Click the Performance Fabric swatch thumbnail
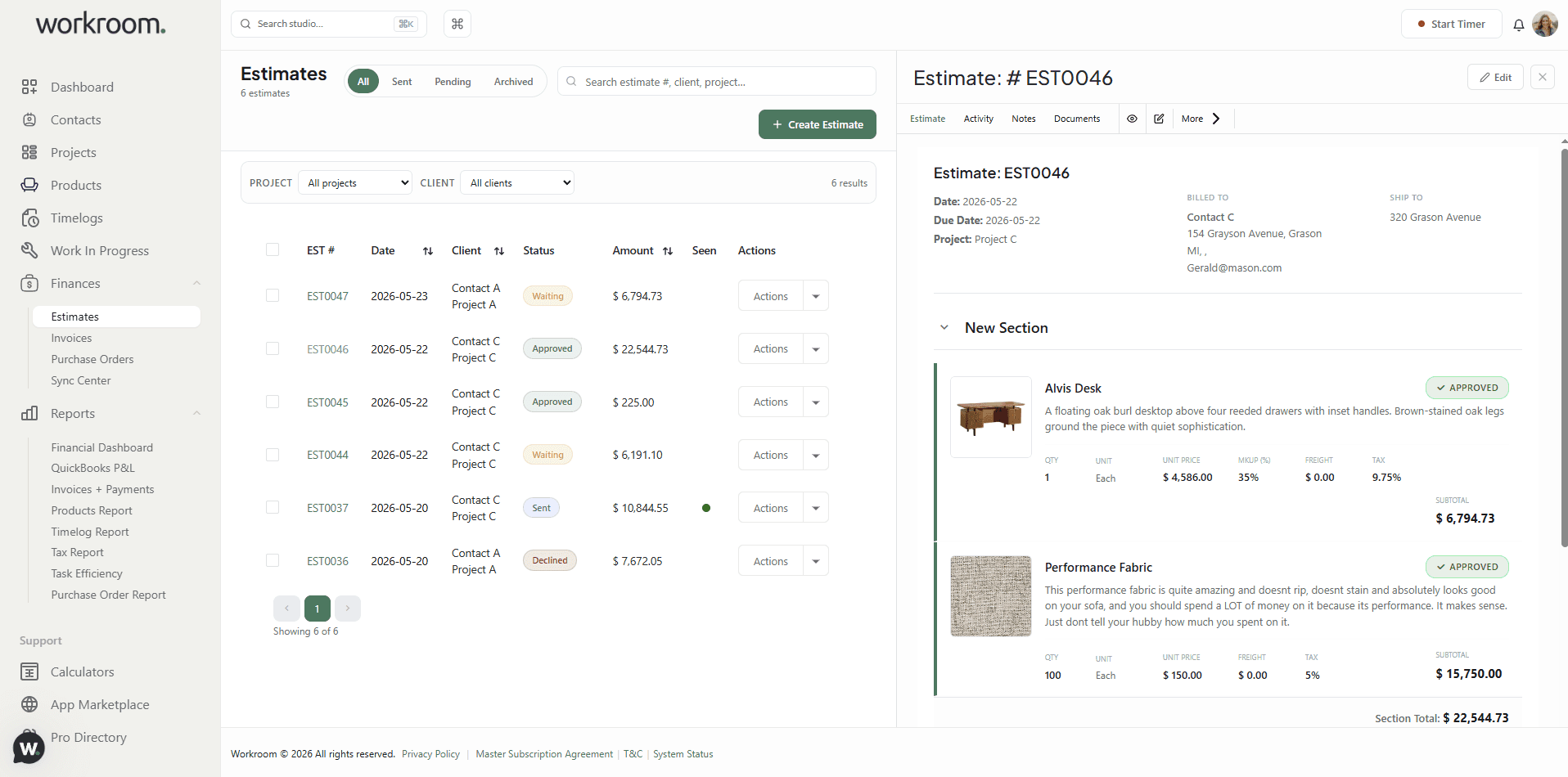Image resolution: width=1568 pixels, height=777 pixels. coord(991,596)
